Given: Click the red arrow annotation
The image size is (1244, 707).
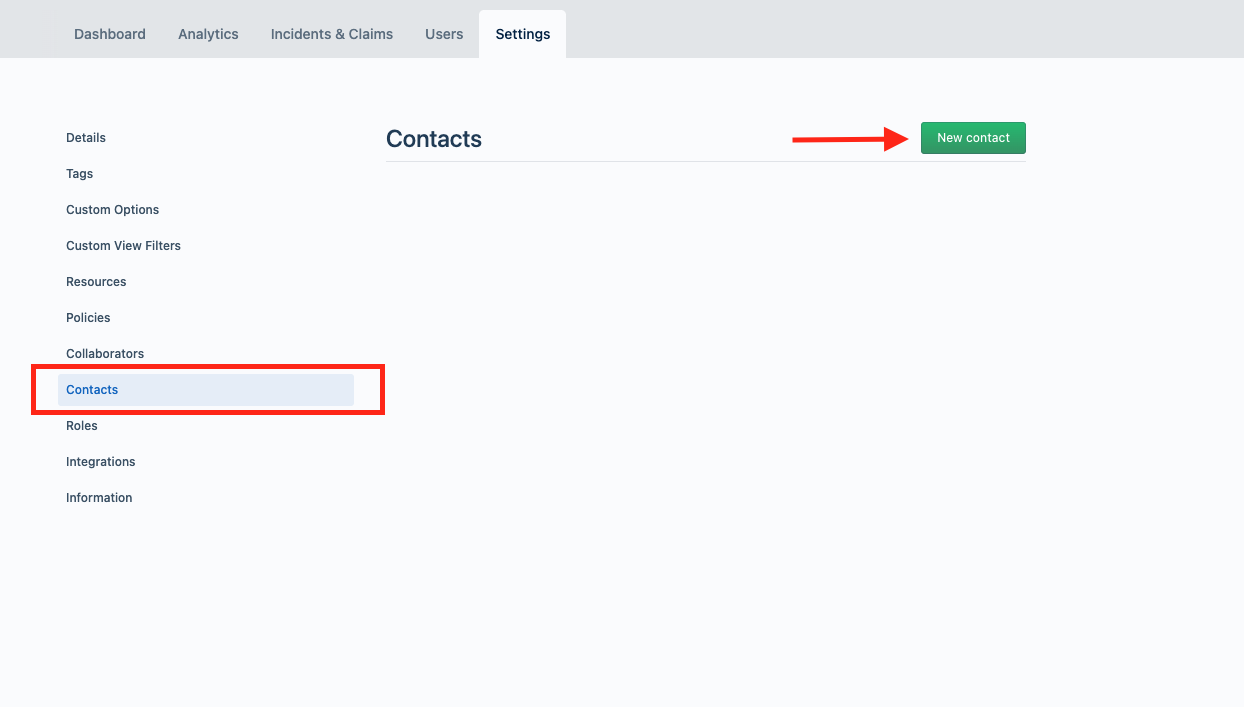Looking at the screenshot, I should point(850,139).
